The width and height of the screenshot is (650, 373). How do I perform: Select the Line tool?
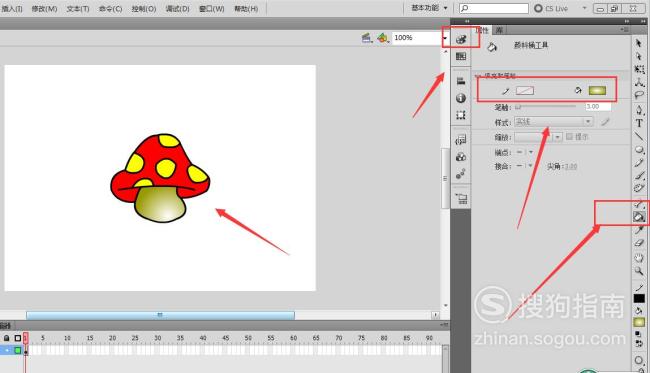click(639, 136)
